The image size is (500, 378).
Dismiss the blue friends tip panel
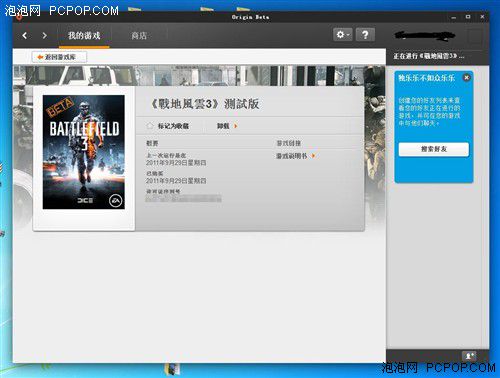pos(466,78)
